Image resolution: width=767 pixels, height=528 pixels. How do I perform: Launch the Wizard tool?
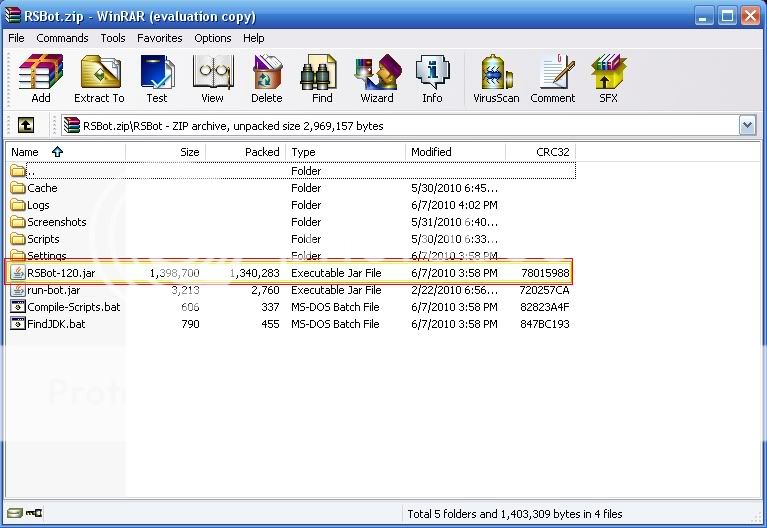click(377, 78)
